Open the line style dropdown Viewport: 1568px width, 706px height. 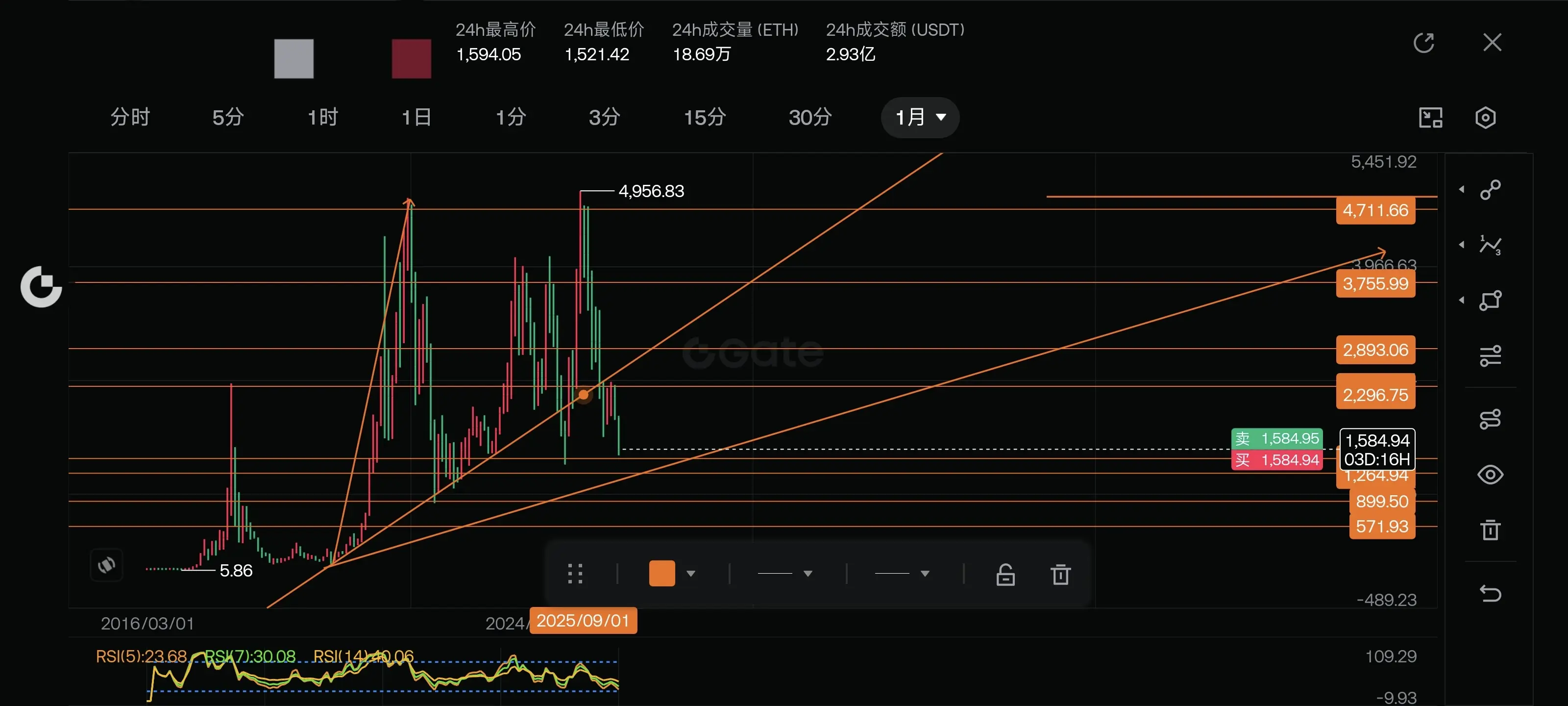click(902, 574)
